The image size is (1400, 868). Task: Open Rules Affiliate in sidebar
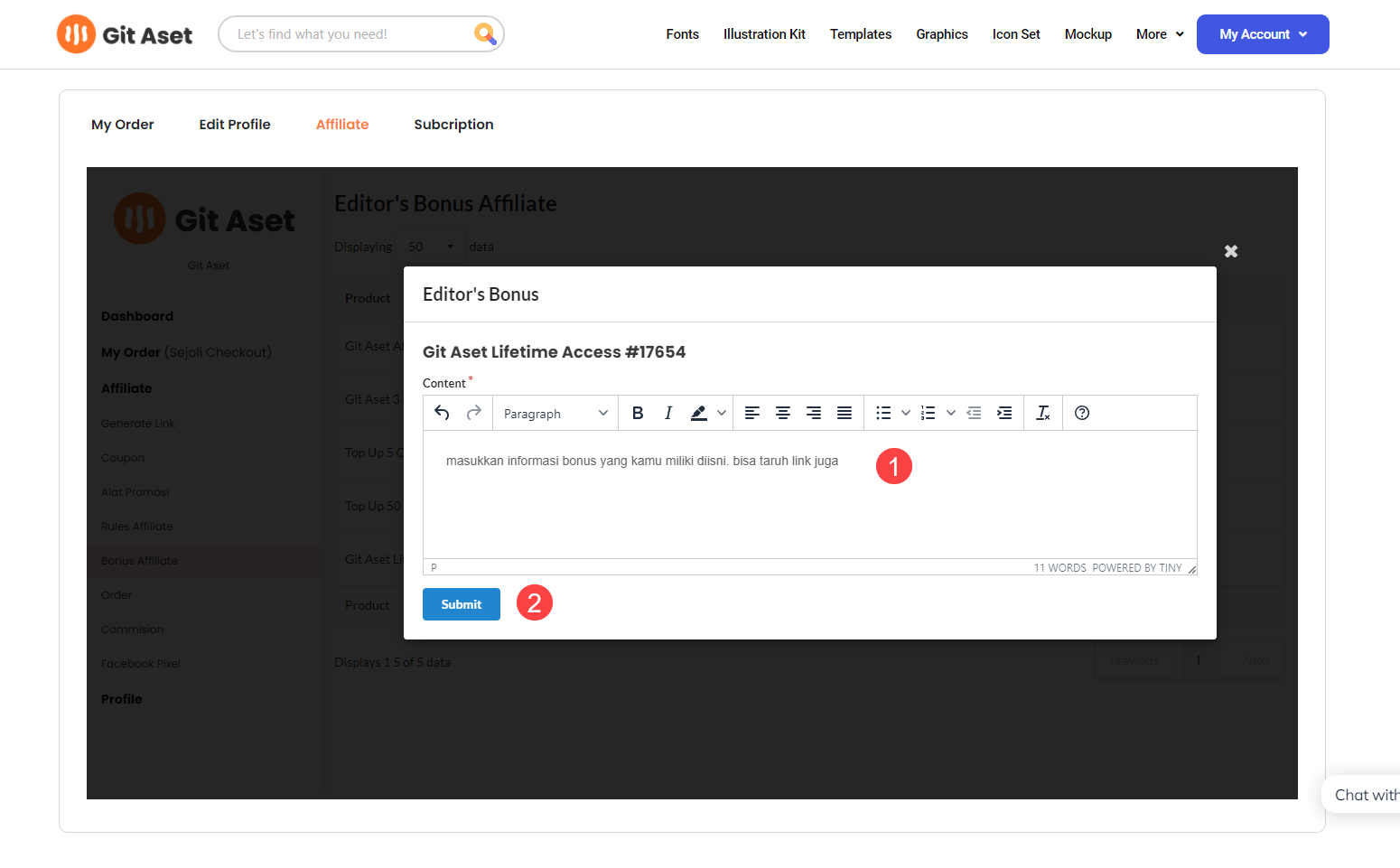point(137,527)
